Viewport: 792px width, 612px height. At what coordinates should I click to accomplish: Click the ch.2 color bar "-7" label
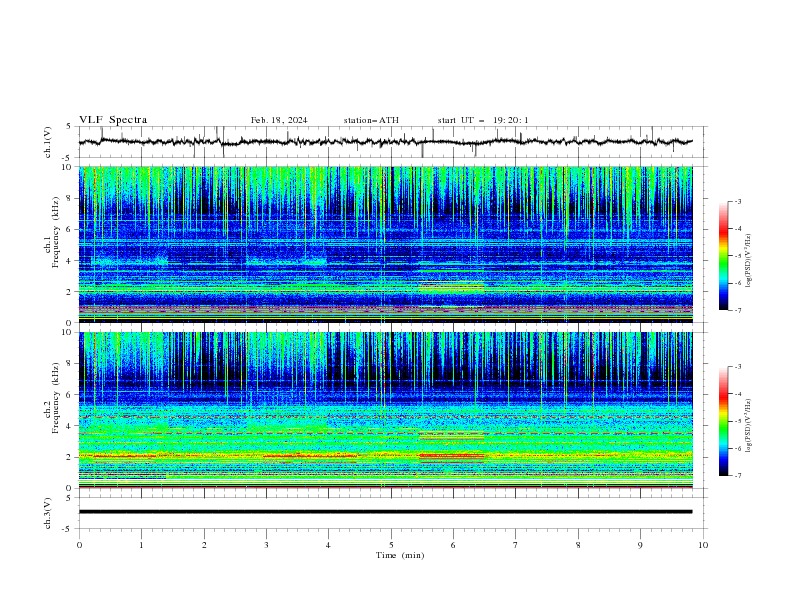(x=738, y=476)
